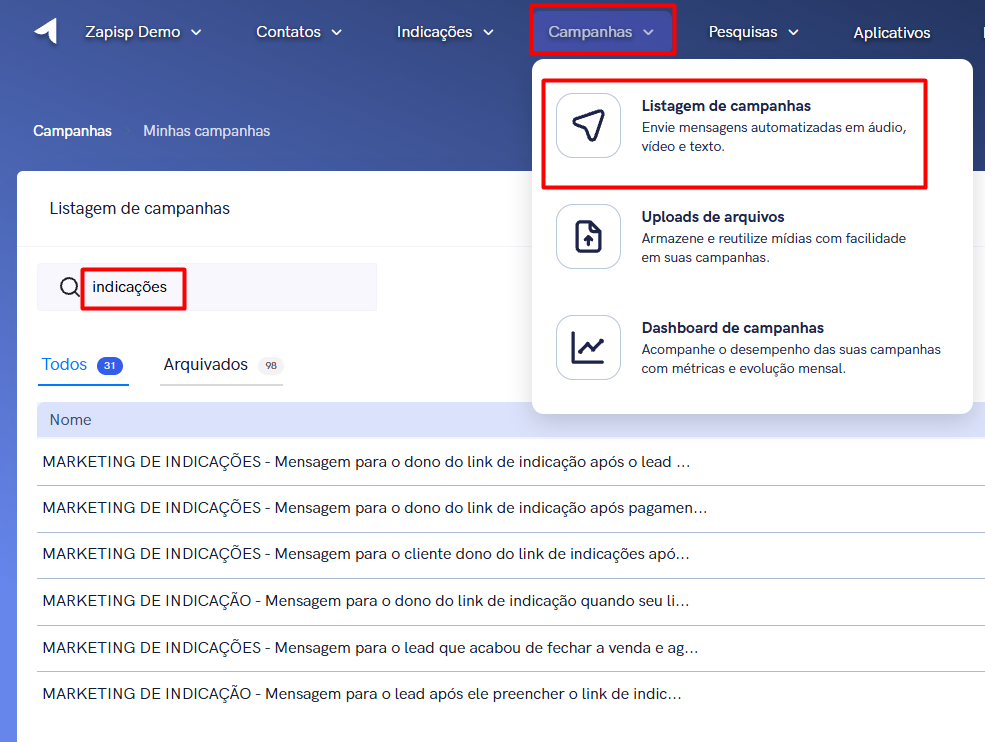The image size is (985, 742).
Task: Open the Indicações menu
Action: (445, 32)
